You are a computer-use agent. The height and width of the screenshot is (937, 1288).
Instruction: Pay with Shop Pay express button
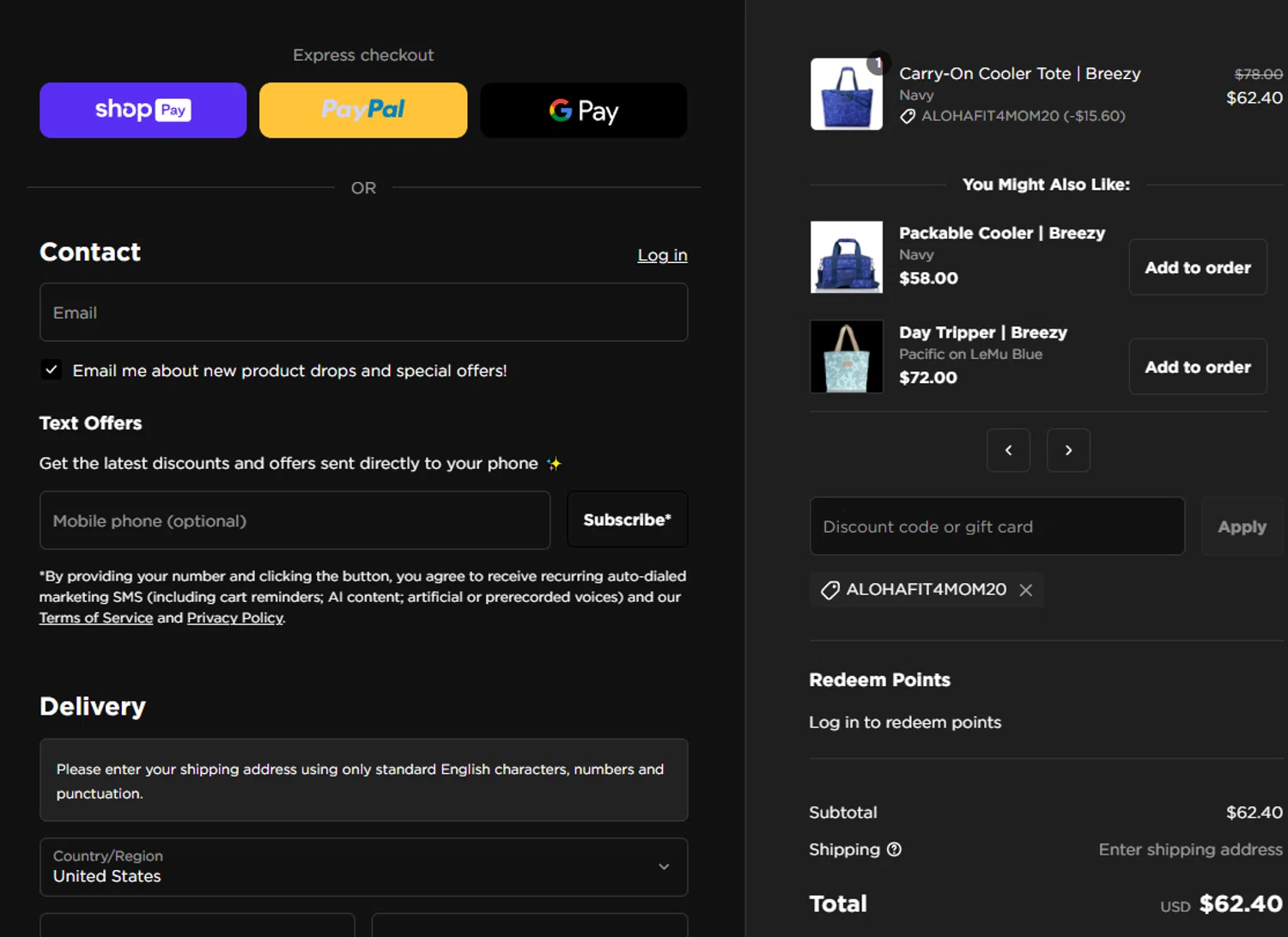pyautogui.click(x=143, y=110)
